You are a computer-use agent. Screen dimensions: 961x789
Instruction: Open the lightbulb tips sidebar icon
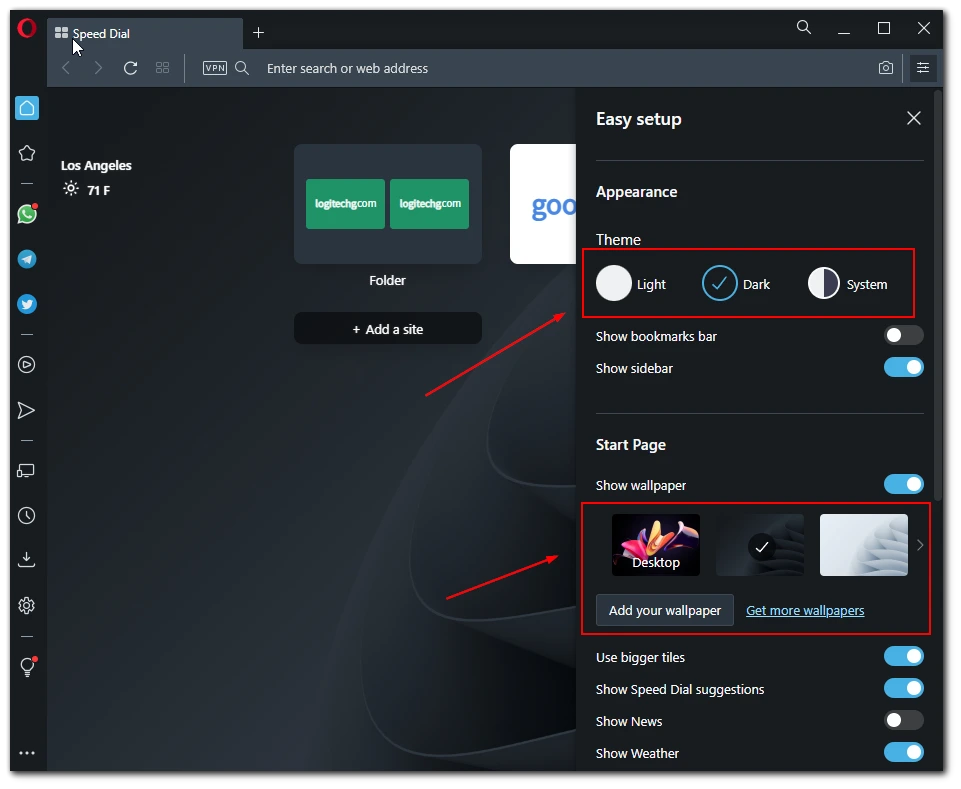pyautogui.click(x=27, y=667)
